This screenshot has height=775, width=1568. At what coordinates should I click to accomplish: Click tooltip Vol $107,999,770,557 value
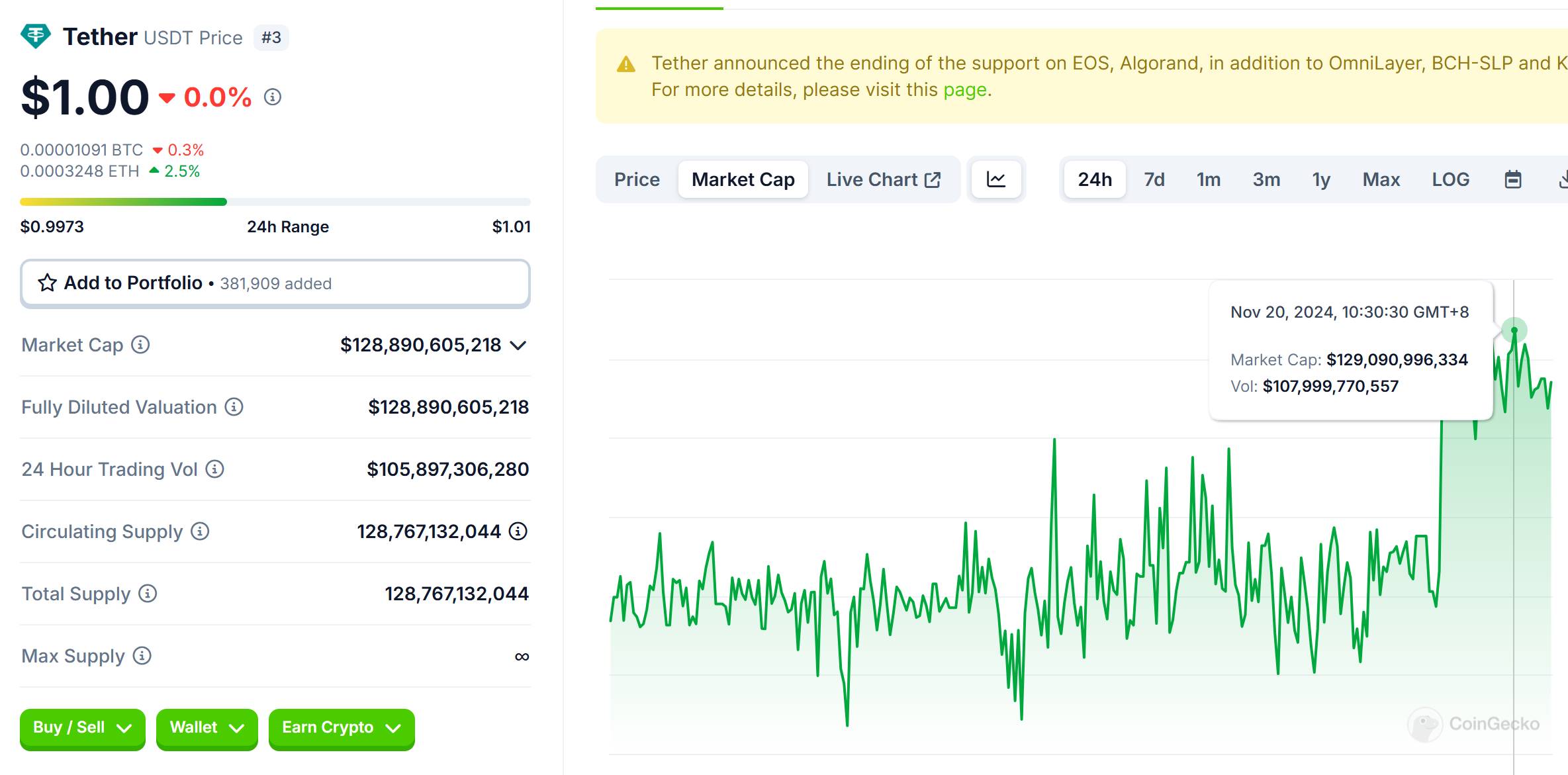click(1331, 387)
